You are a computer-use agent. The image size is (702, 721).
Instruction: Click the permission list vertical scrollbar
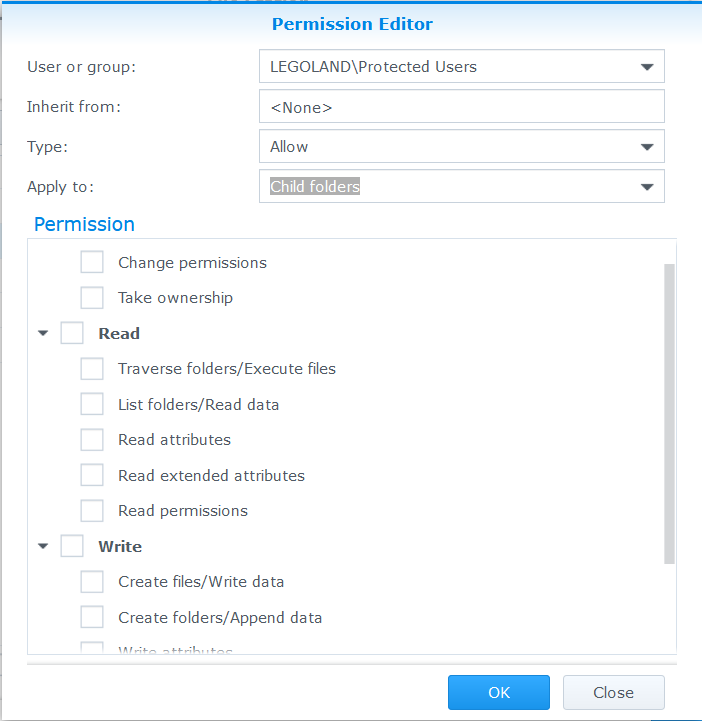click(669, 414)
